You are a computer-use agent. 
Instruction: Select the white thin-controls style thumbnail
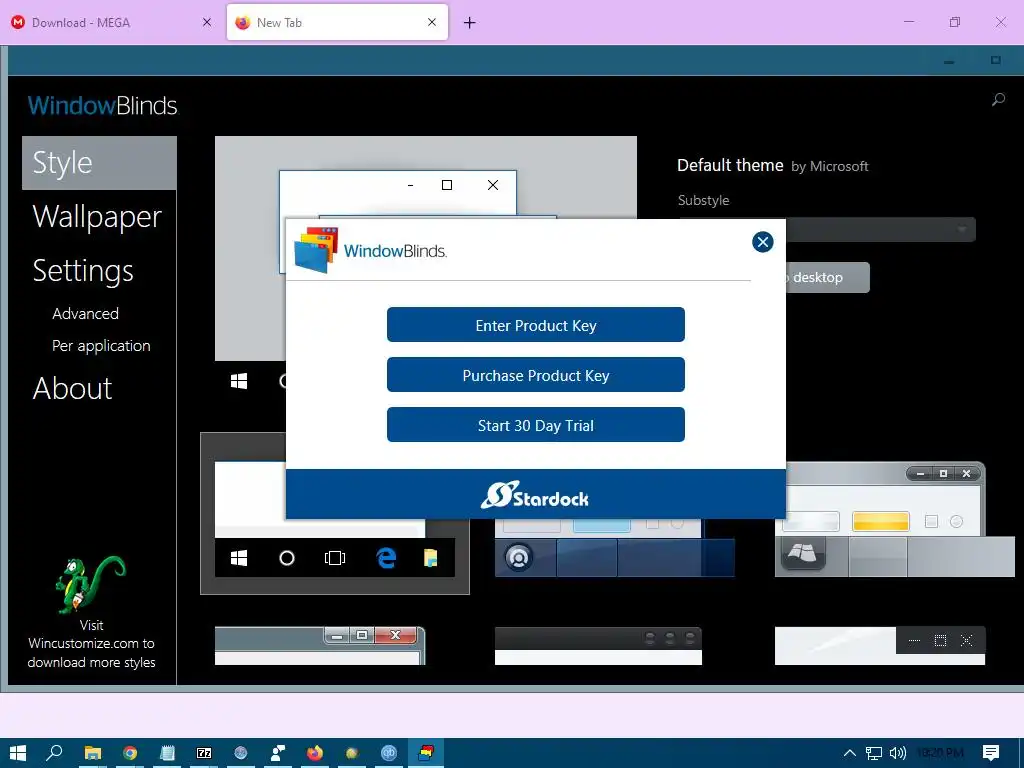click(x=880, y=646)
